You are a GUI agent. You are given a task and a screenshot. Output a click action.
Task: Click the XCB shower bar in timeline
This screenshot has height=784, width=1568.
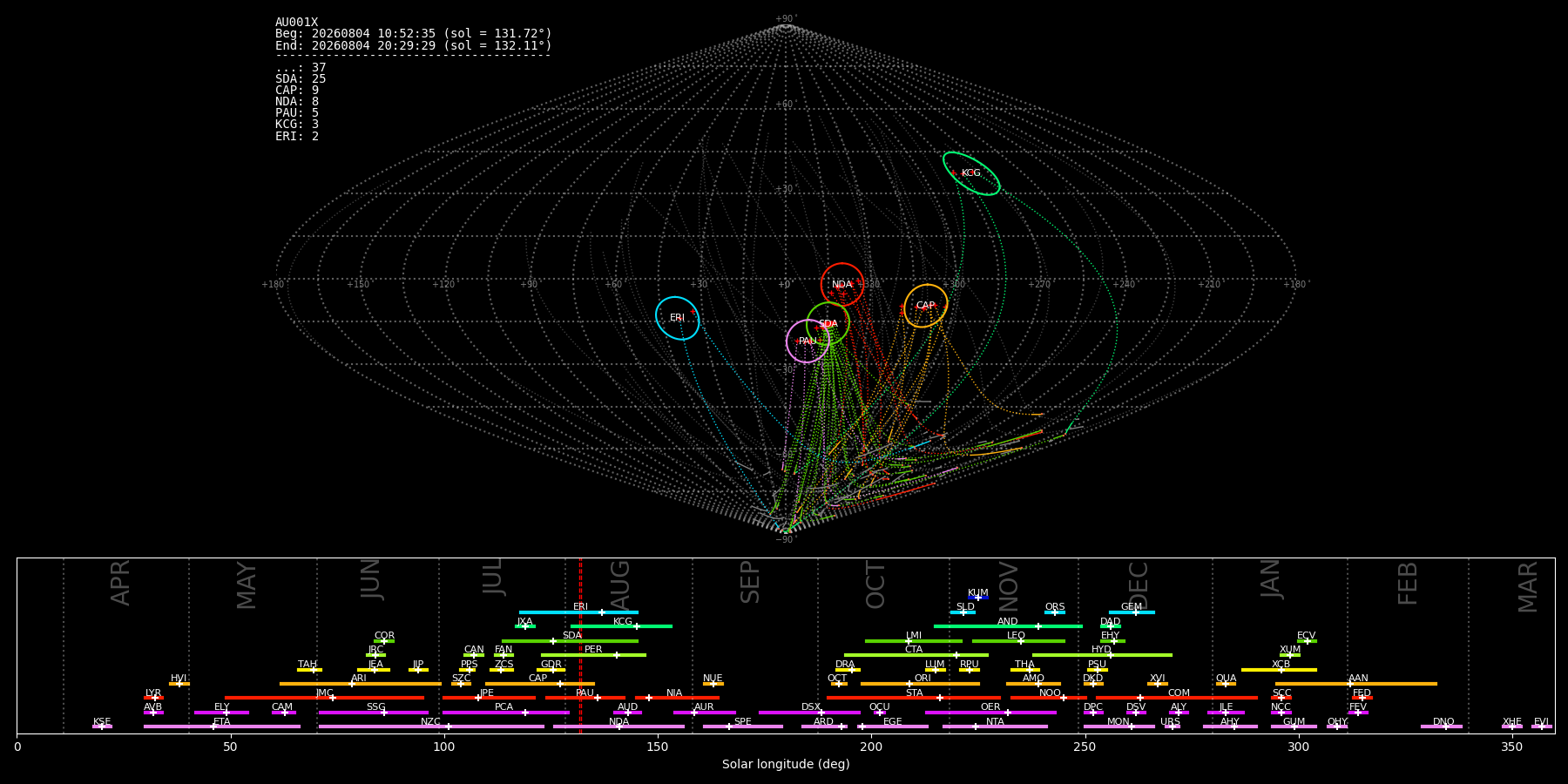tap(1279, 670)
